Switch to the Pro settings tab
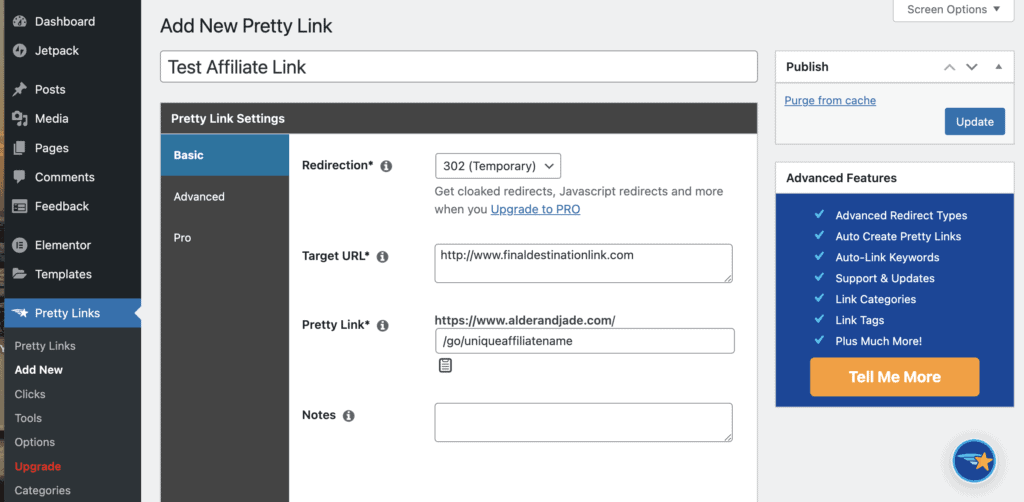1024x502 pixels. click(225, 238)
